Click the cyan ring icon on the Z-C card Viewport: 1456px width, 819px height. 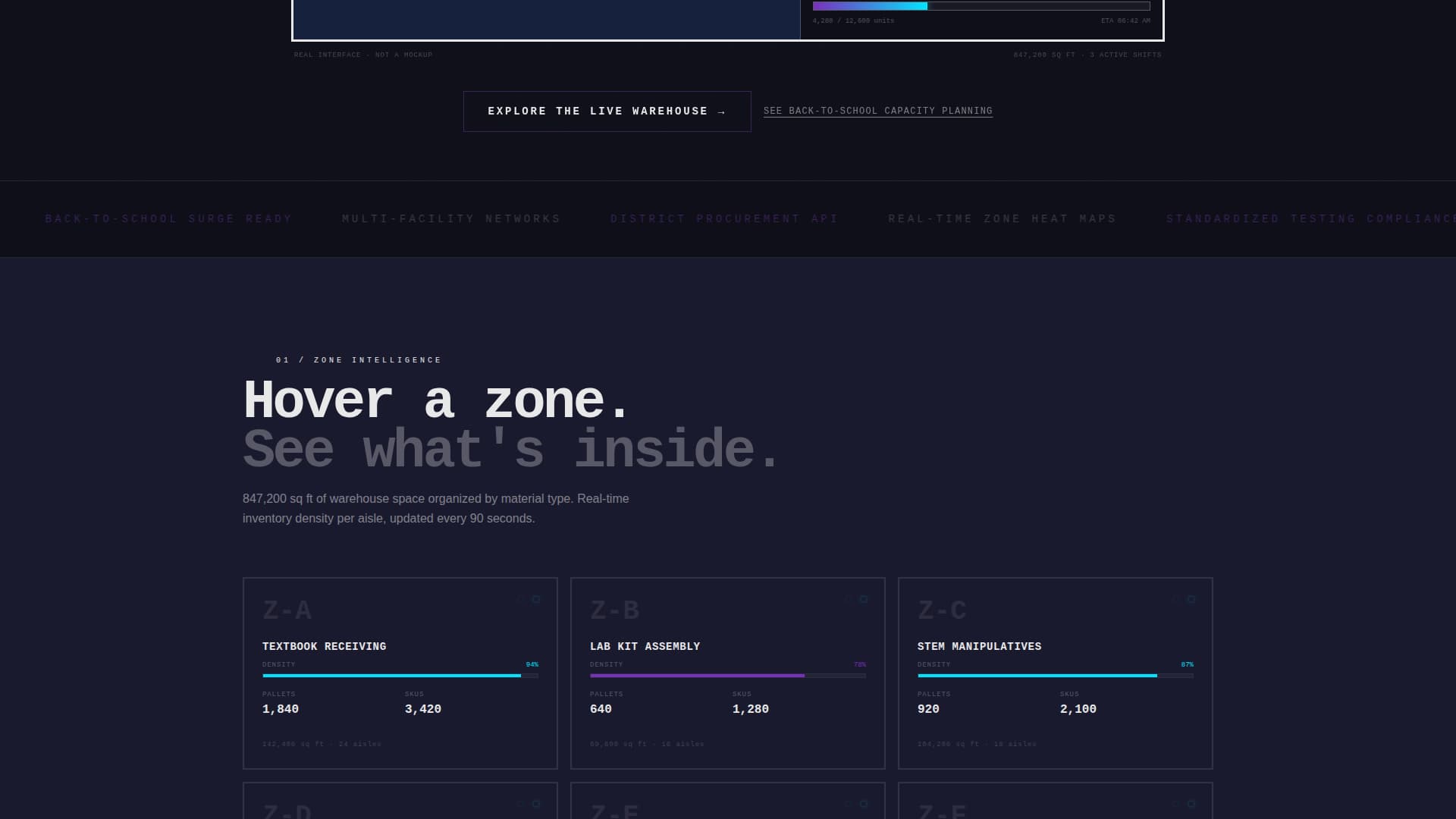[x=1191, y=599]
